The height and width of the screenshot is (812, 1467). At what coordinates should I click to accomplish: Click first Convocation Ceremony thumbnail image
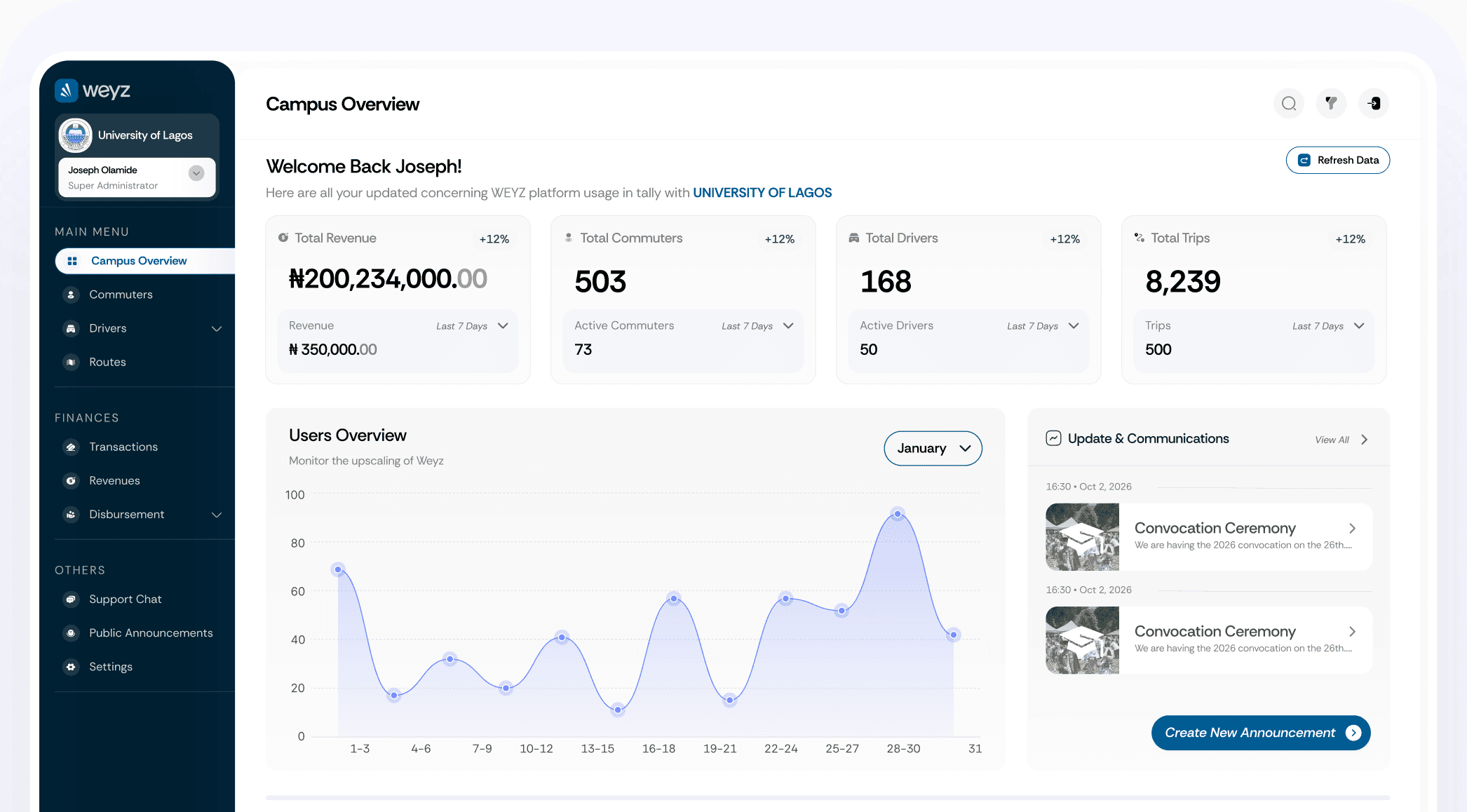pos(1082,537)
